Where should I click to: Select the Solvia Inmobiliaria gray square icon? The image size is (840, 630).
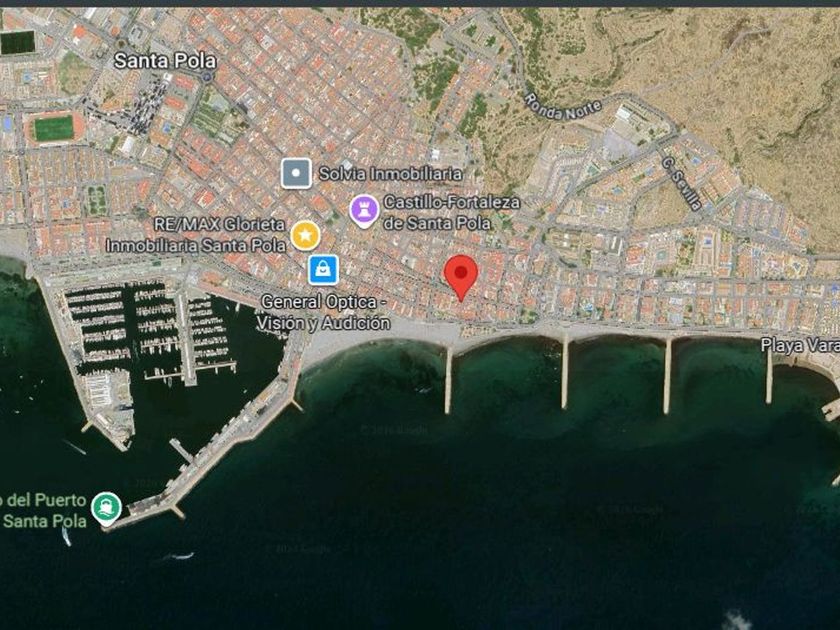coord(296,174)
